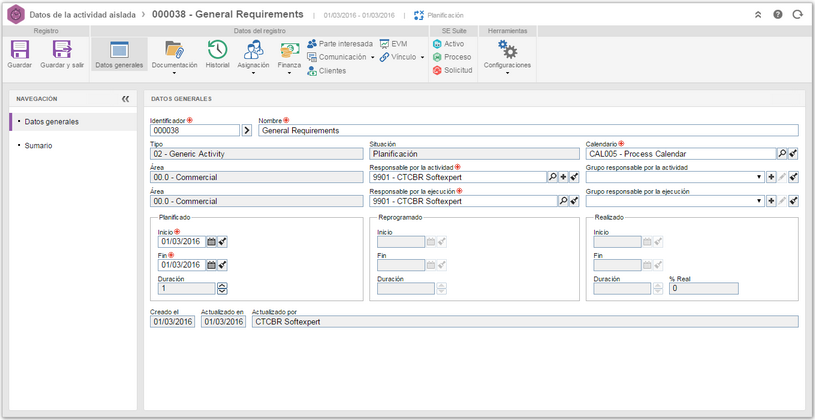Click the Identificador field
The height and width of the screenshot is (420, 815).
tap(195, 130)
